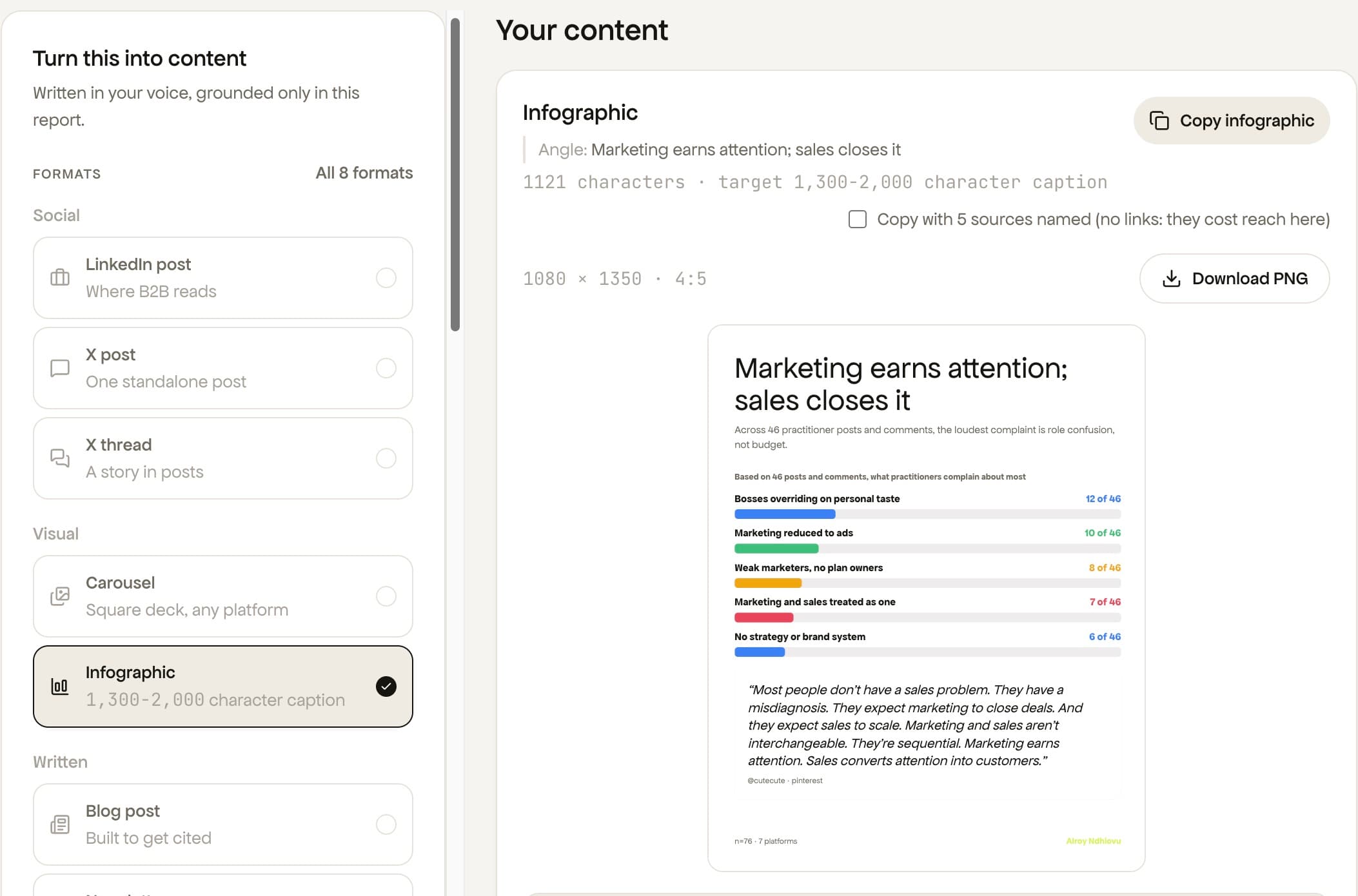The image size is (1358, 896).
Task: Click the red Marketing and sales treated as one bar
Action: (x=764, y=618)
